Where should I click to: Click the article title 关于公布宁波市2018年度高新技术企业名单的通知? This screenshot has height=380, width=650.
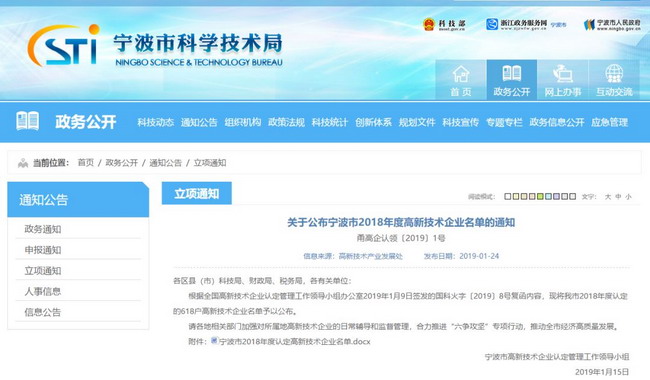pyautogui.click(x=401, y=223)
